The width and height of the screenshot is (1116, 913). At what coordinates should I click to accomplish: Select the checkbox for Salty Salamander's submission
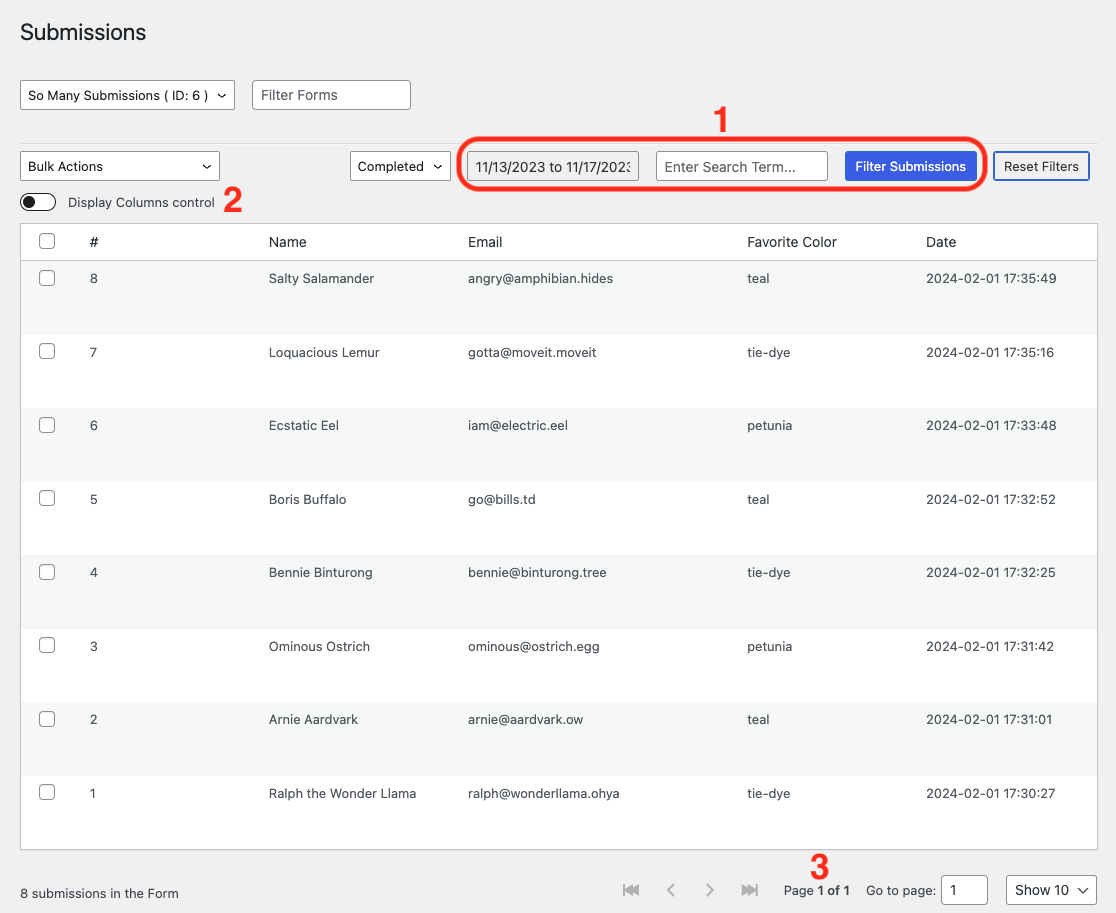(x=47, y=278)
